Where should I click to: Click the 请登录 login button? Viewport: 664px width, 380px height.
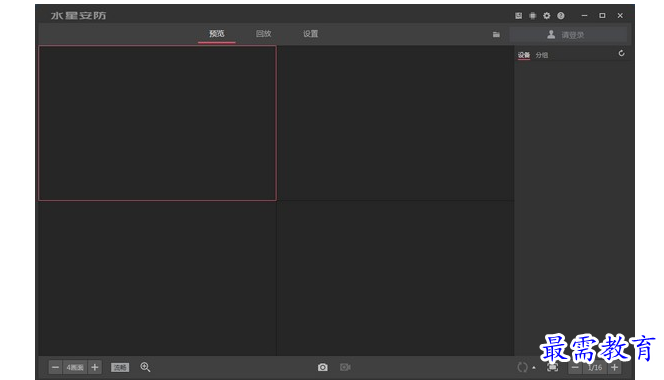568,34
